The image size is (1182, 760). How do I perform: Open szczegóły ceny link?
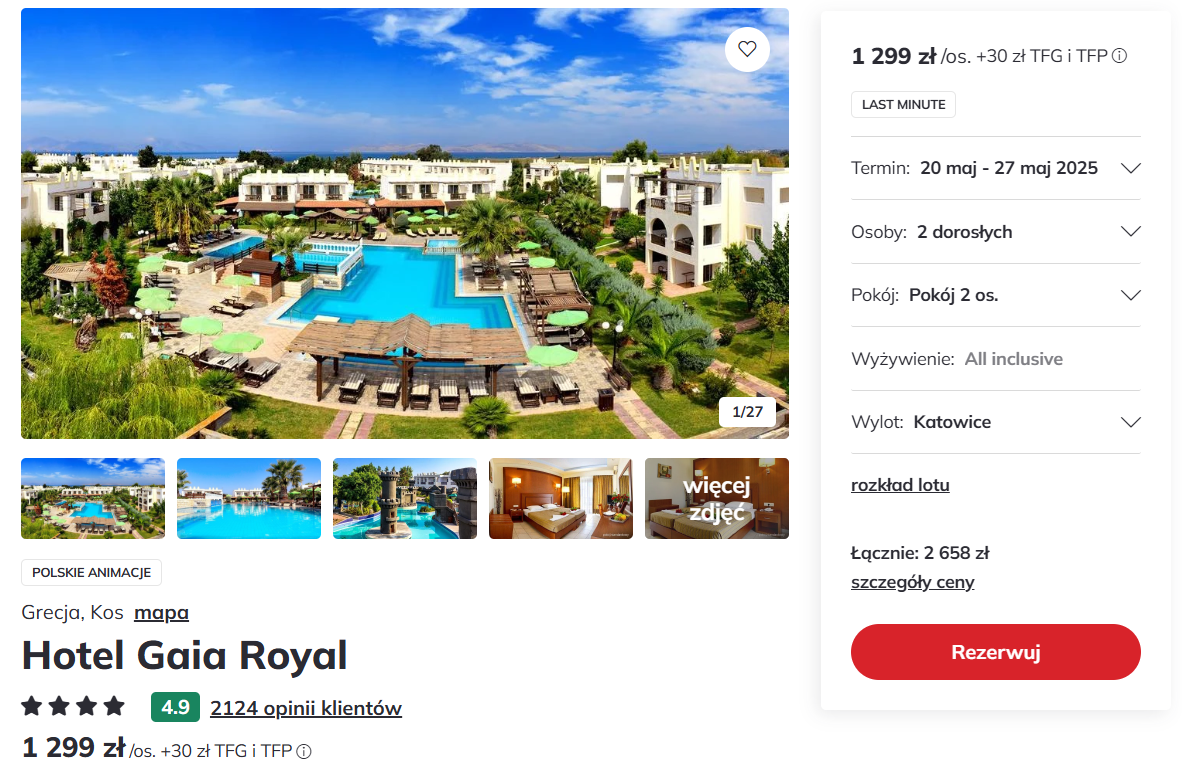point(912,582)
